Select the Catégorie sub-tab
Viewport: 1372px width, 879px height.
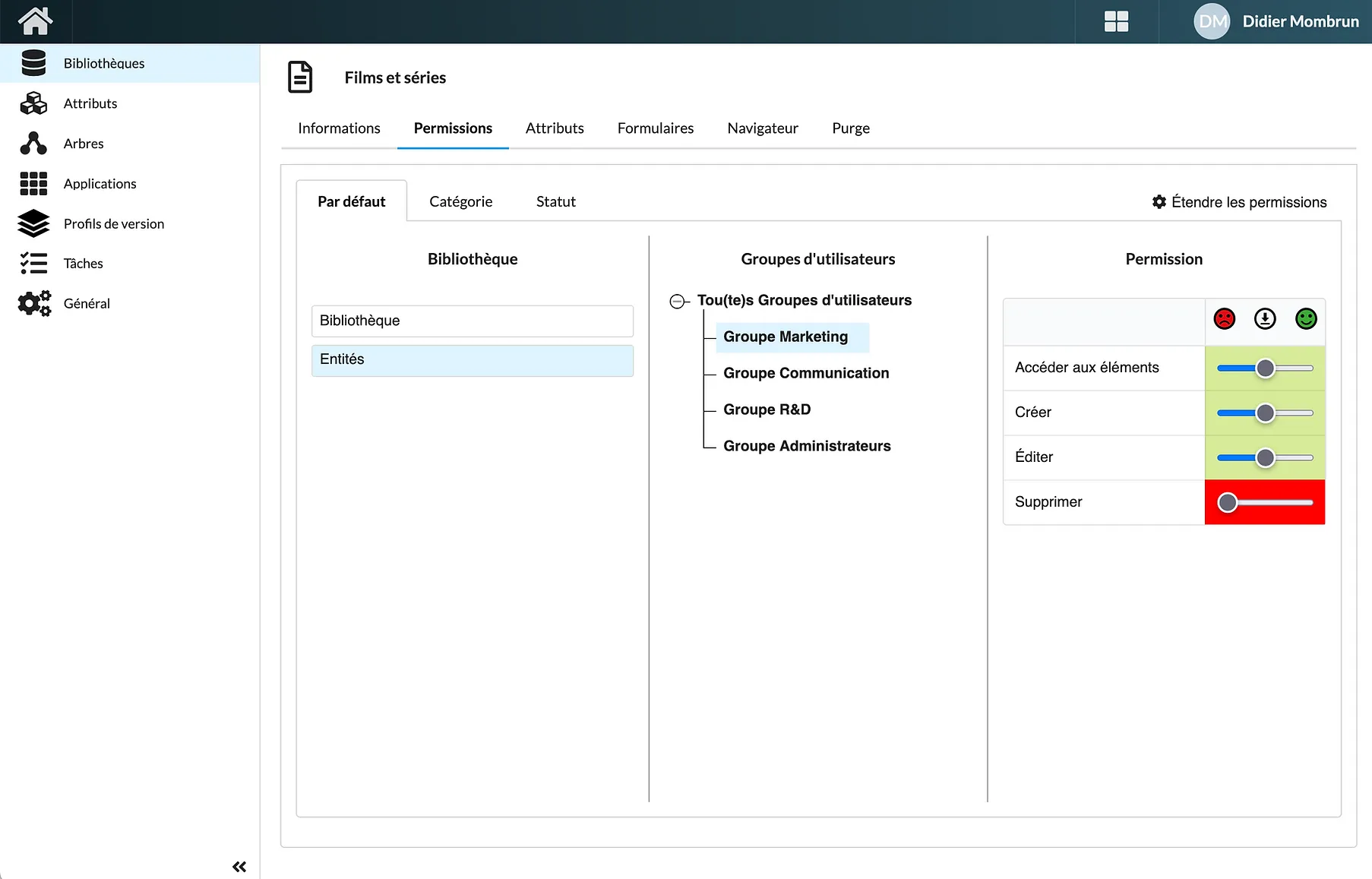click(460, 201)
